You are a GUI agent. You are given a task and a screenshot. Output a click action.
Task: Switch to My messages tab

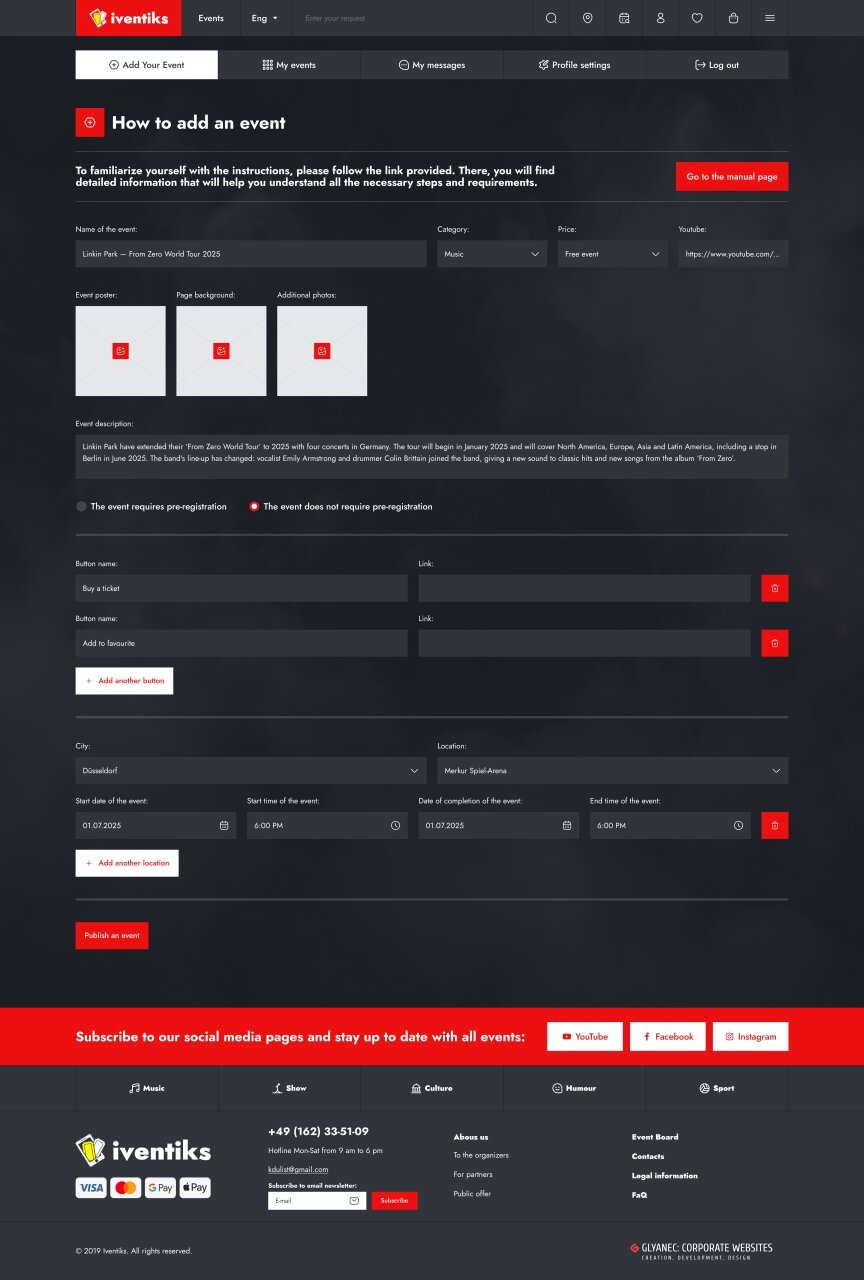(x=432, y=65)
